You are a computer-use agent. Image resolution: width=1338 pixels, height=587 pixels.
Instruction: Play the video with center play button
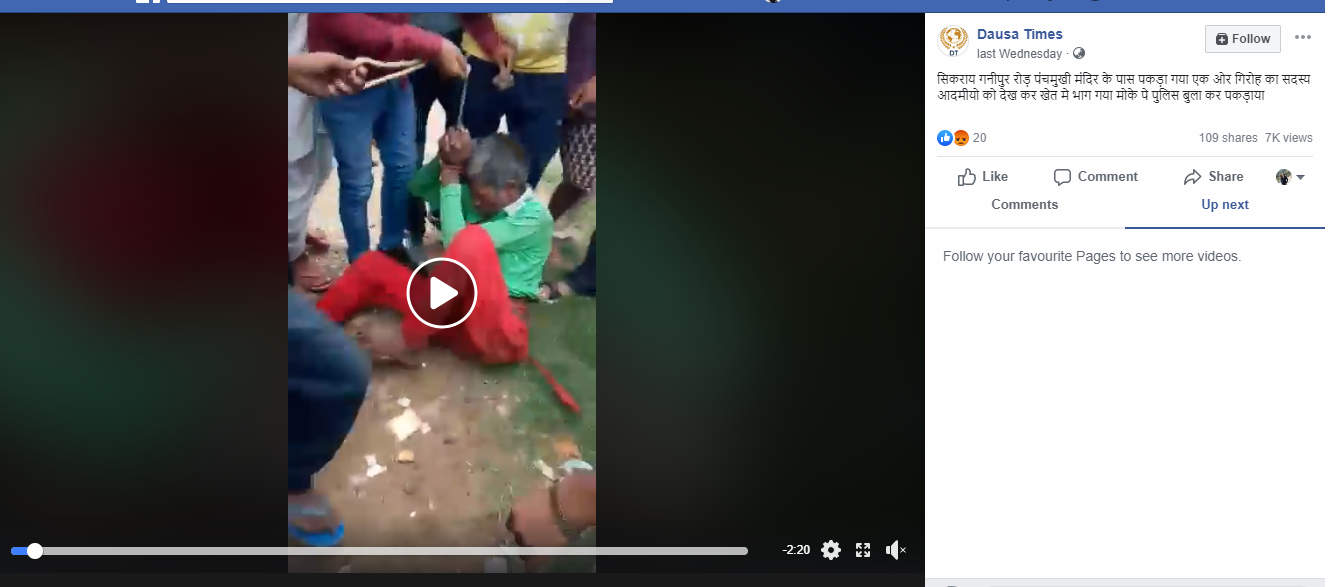[442, 293]
